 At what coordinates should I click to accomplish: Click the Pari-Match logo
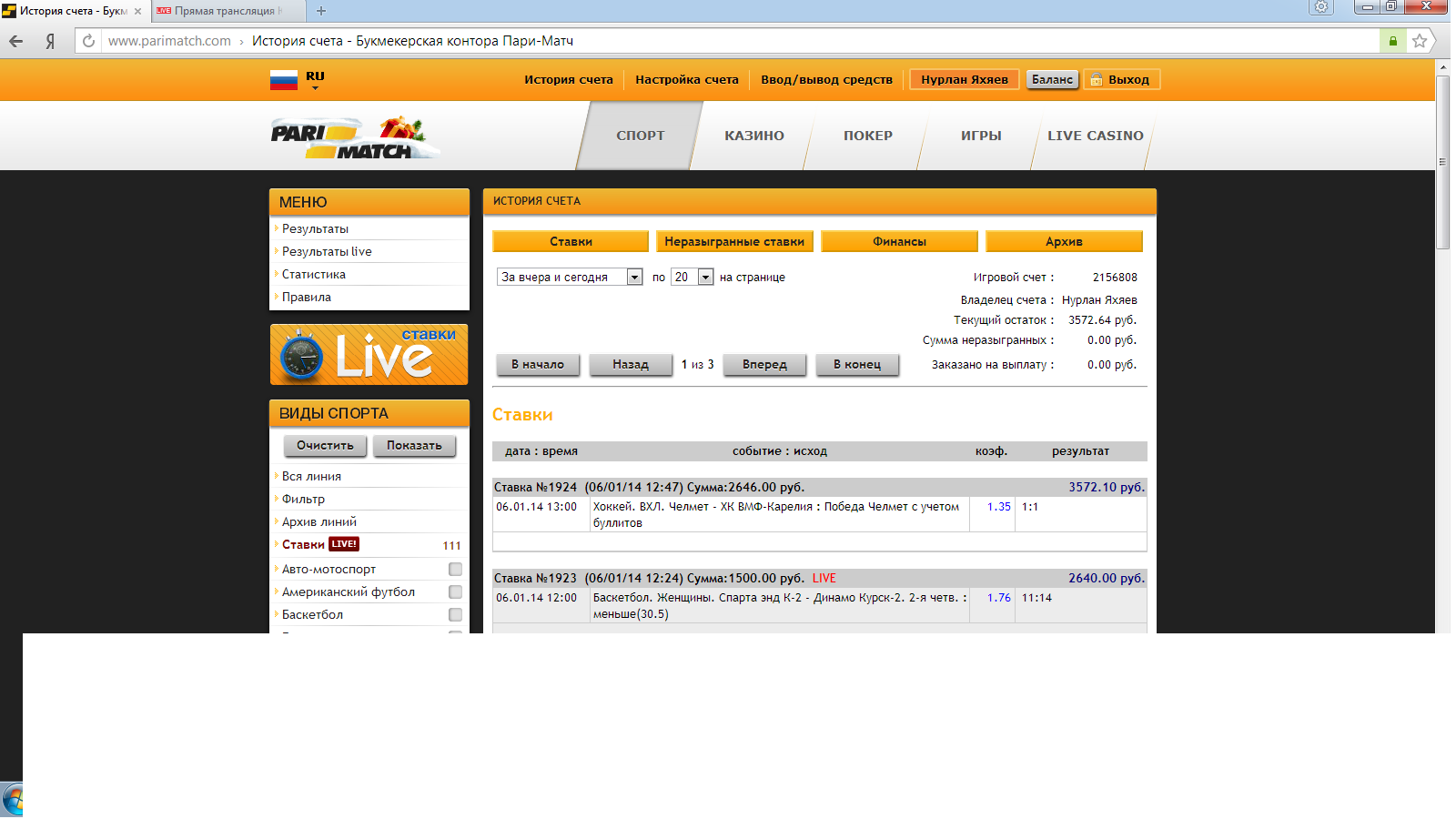point(354,137)
